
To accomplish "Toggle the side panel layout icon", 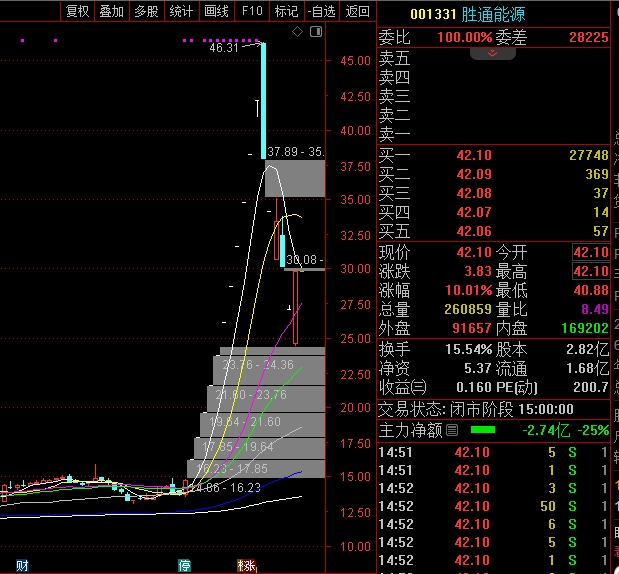I will pos(316,32).
